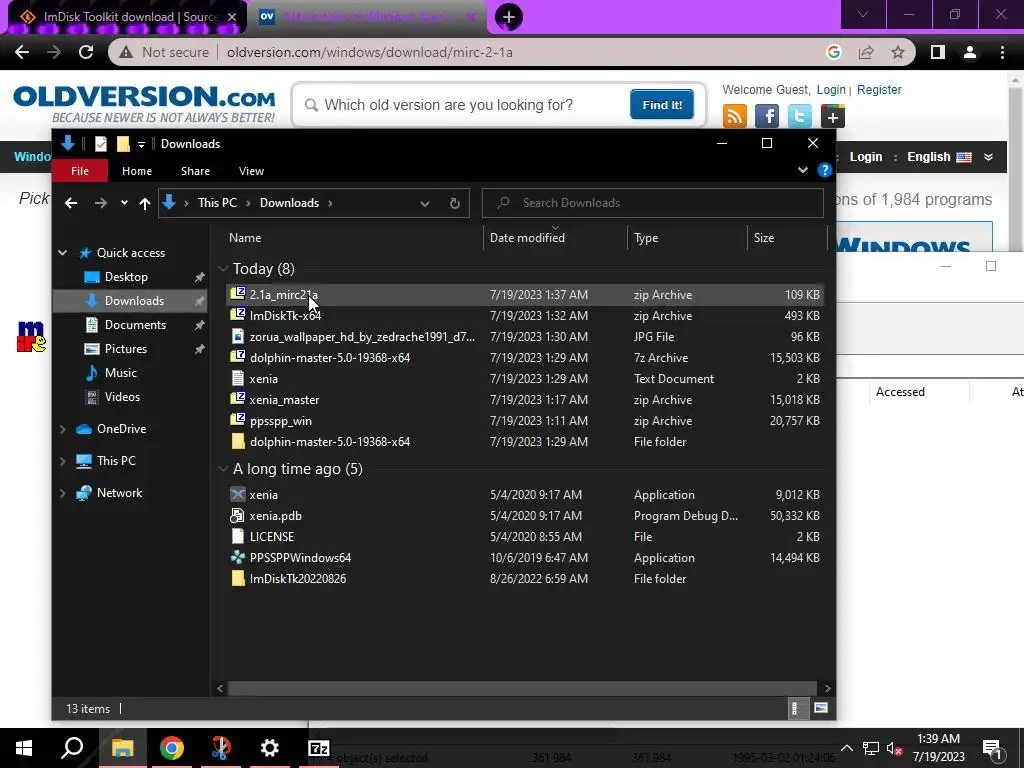Open the View ribbon tab
Screen dimensions: 1024x768
(251, 171)
